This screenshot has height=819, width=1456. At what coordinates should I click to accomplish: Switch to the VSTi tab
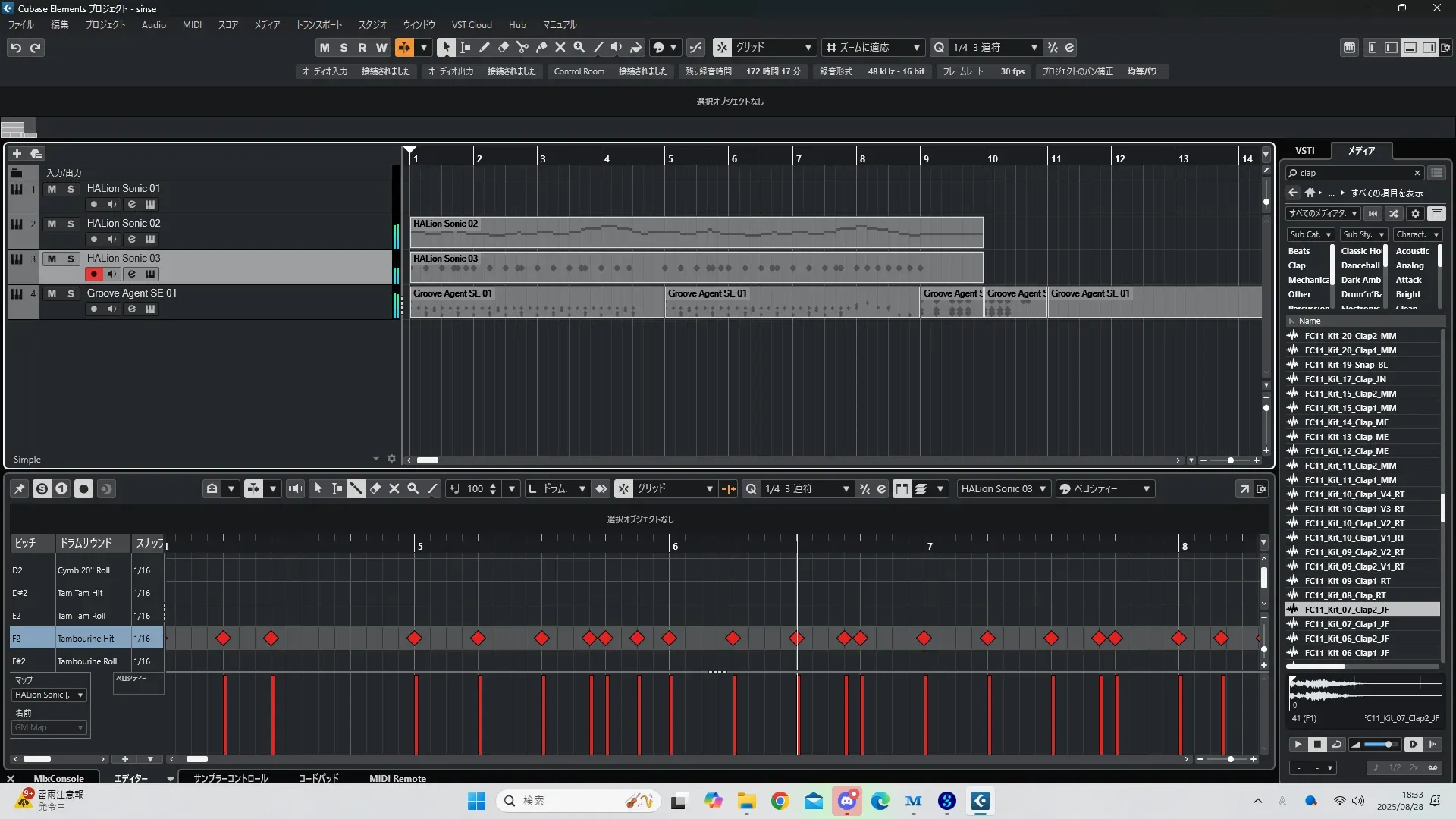pos(1304,151)
